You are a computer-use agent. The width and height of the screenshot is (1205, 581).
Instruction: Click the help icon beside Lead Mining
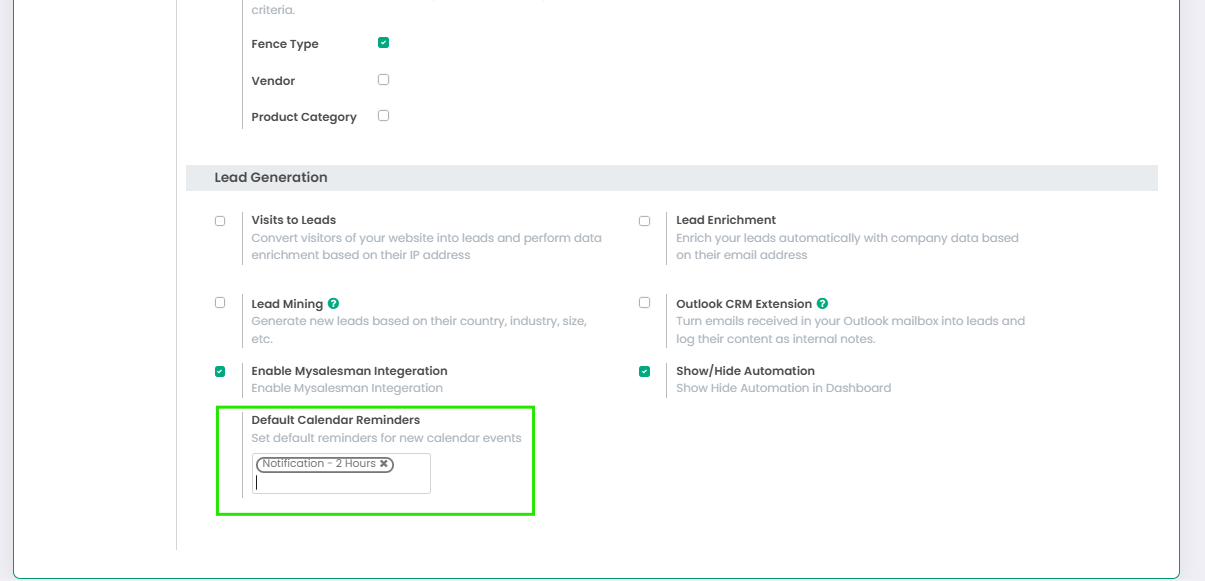[x=333, y=304]
